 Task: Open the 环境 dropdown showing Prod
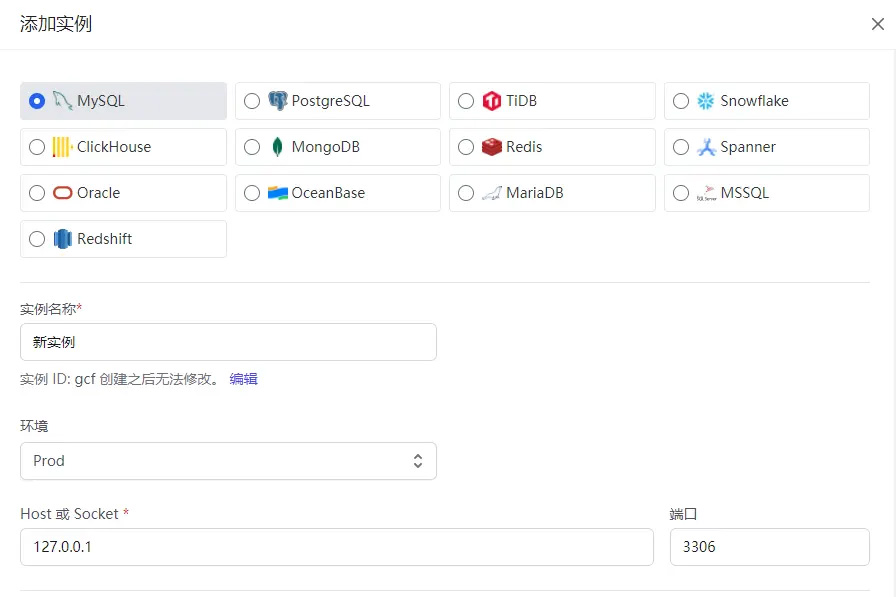[x=228, y=461]
